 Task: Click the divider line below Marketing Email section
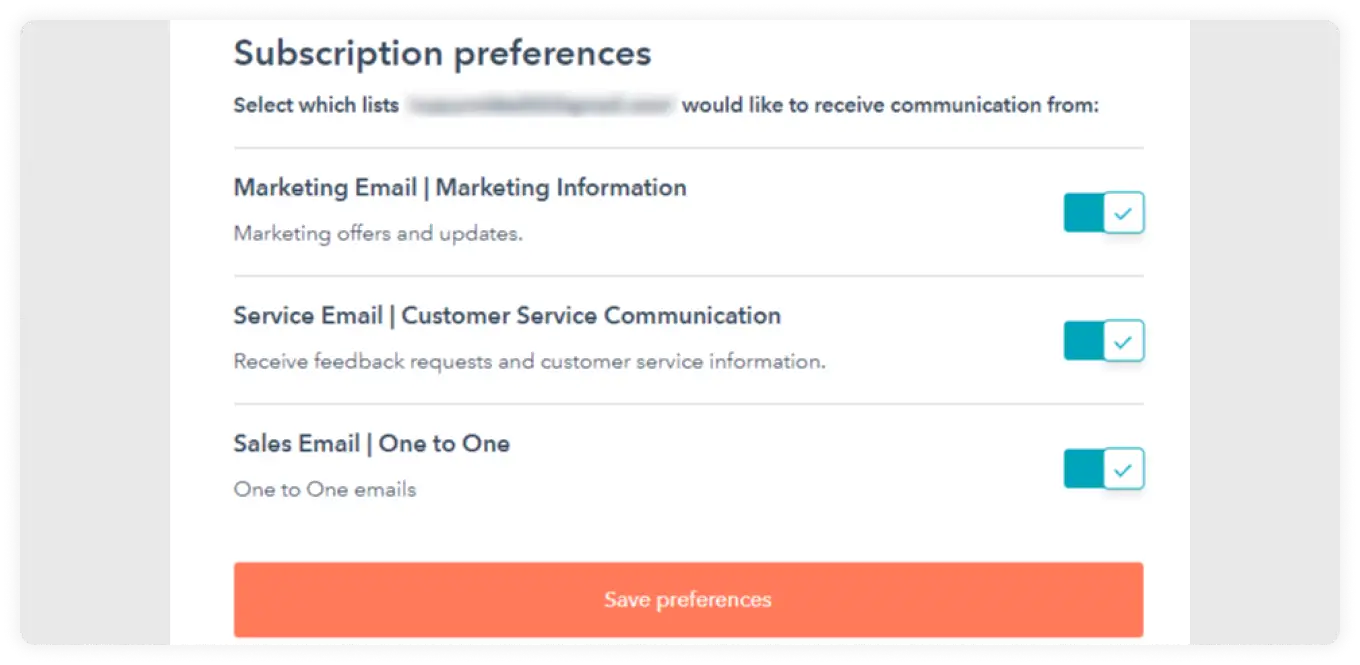[x=687, y=276]
